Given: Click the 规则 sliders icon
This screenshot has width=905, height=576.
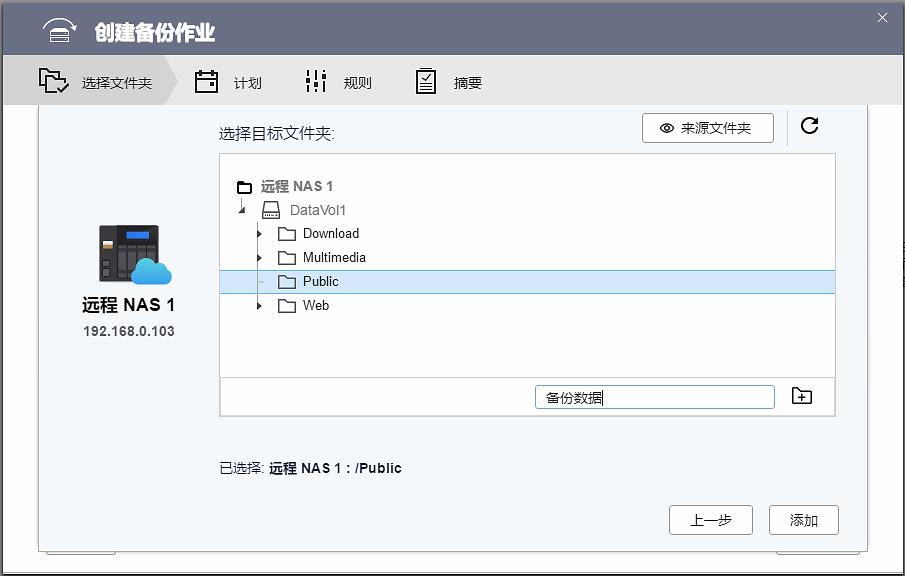Looking at the screenshot, I should [317, 82].
